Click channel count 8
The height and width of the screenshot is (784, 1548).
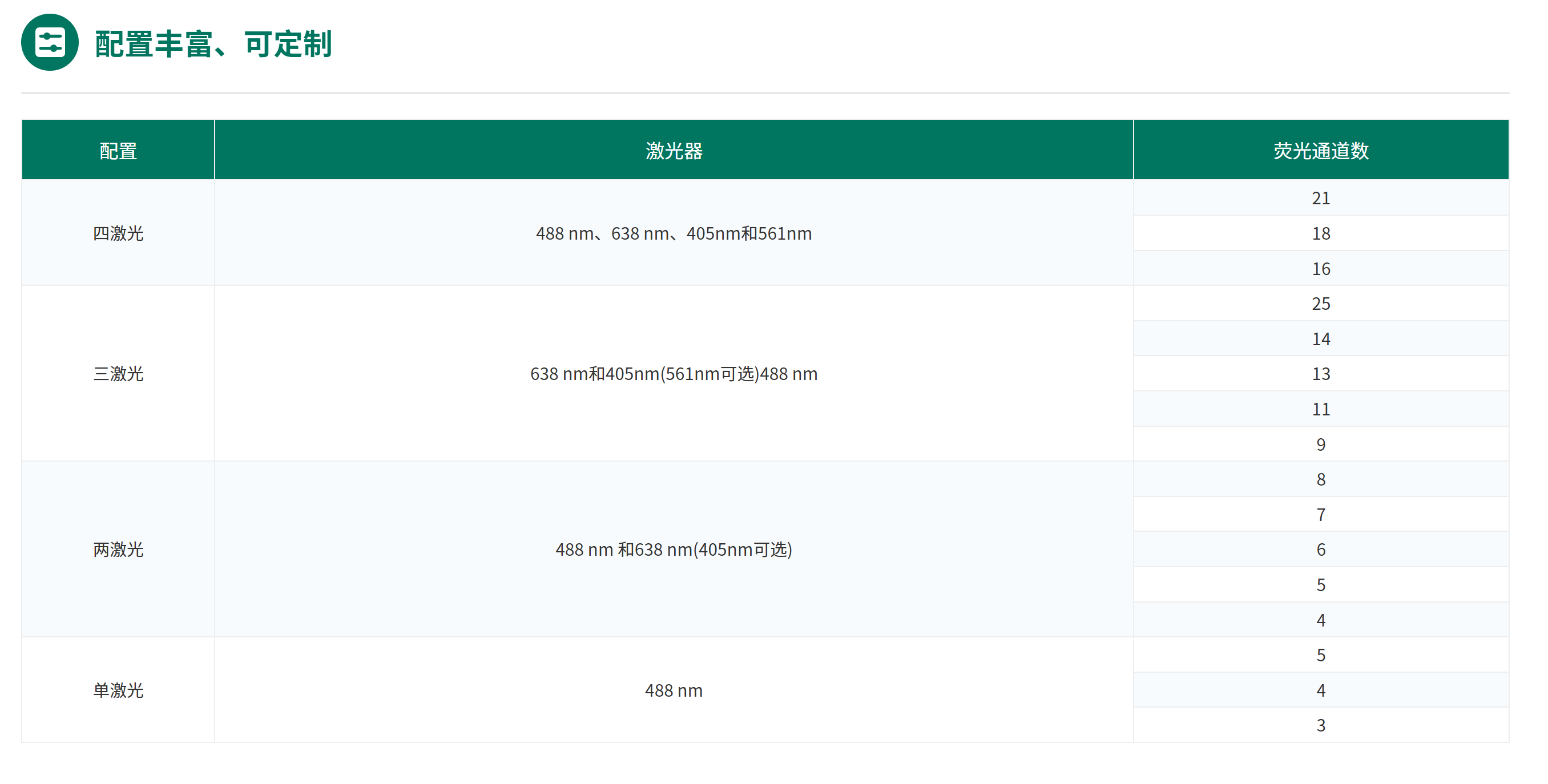pyautogui.click(x=1320, y=479)
